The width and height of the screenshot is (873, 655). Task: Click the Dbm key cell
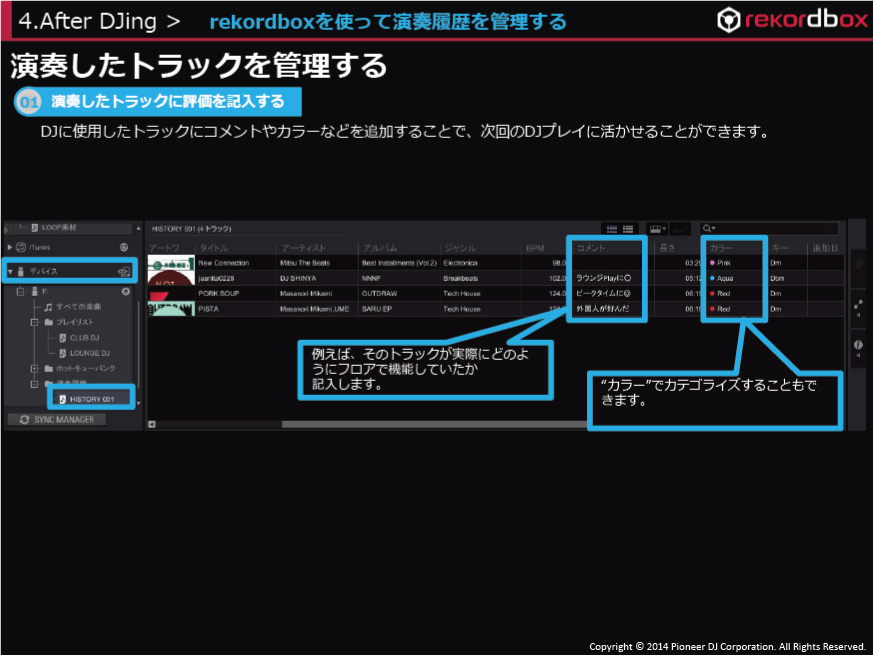pos(777,278)
